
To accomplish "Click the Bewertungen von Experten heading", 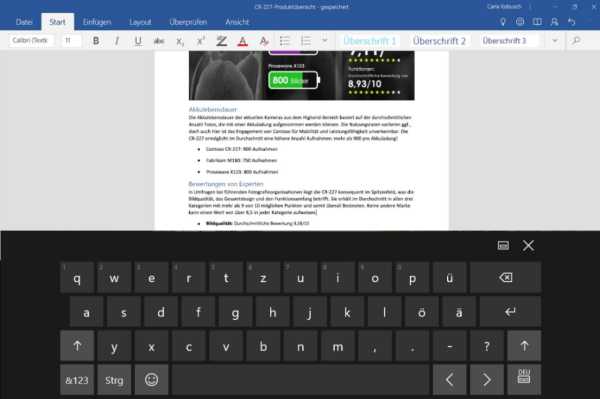I will (226, 184).
